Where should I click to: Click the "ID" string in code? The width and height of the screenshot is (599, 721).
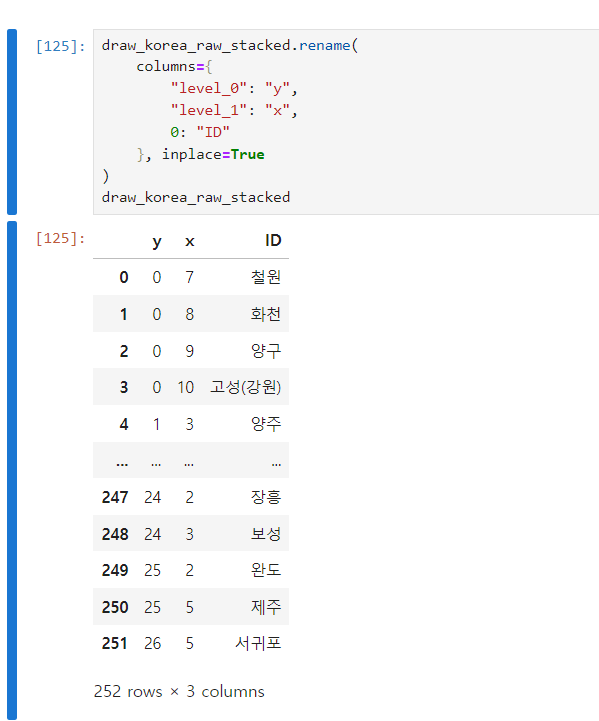pos(213,132)
